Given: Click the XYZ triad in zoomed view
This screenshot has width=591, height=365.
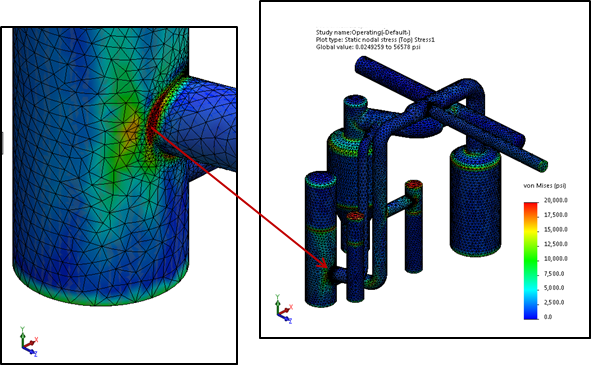Looking at the screenshot, I should click(29, 342).
